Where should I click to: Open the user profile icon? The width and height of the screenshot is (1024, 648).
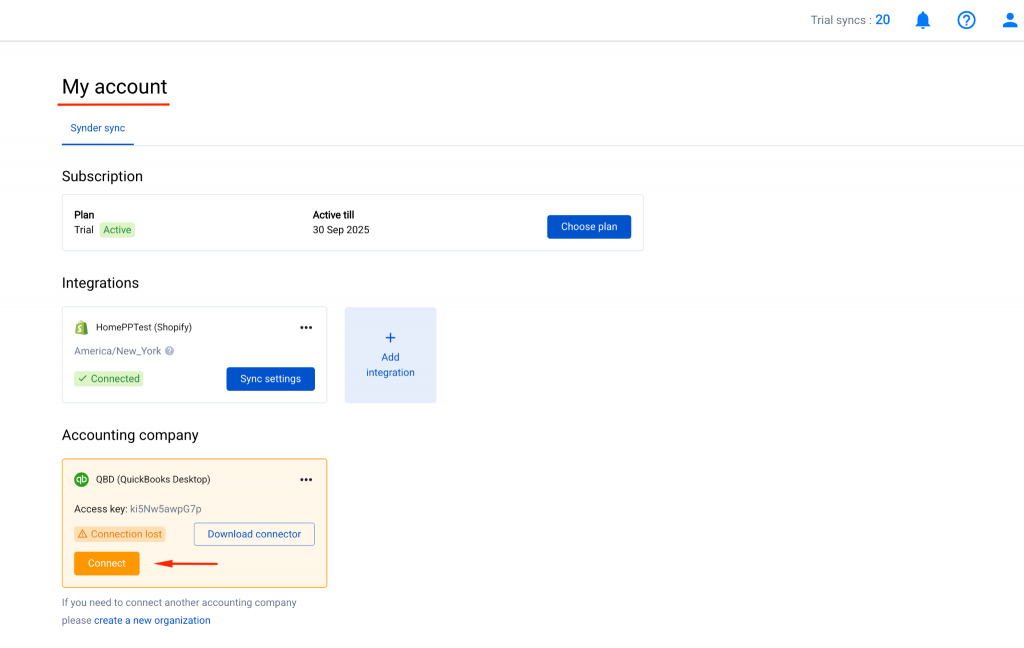[x=1010, y=20]
